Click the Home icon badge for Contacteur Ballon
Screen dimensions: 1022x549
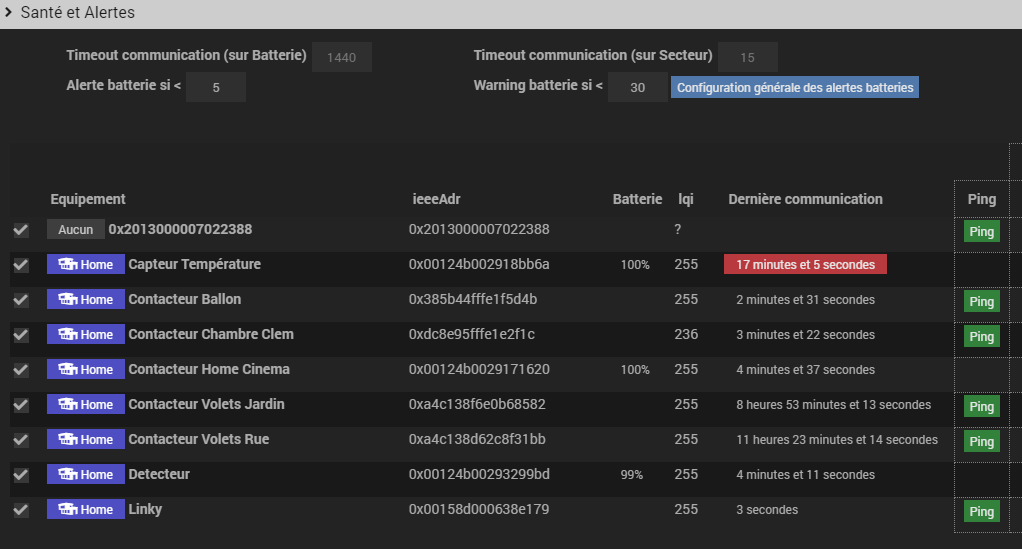pos(86,300)
